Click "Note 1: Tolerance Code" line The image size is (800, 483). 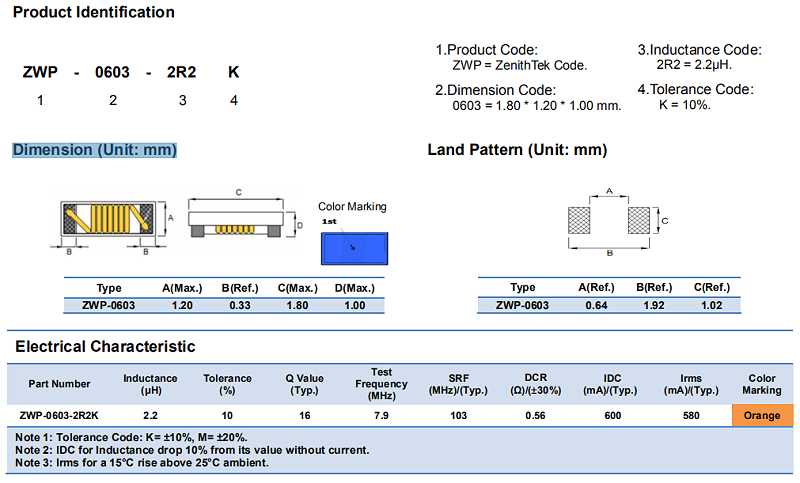click(131, 438)
